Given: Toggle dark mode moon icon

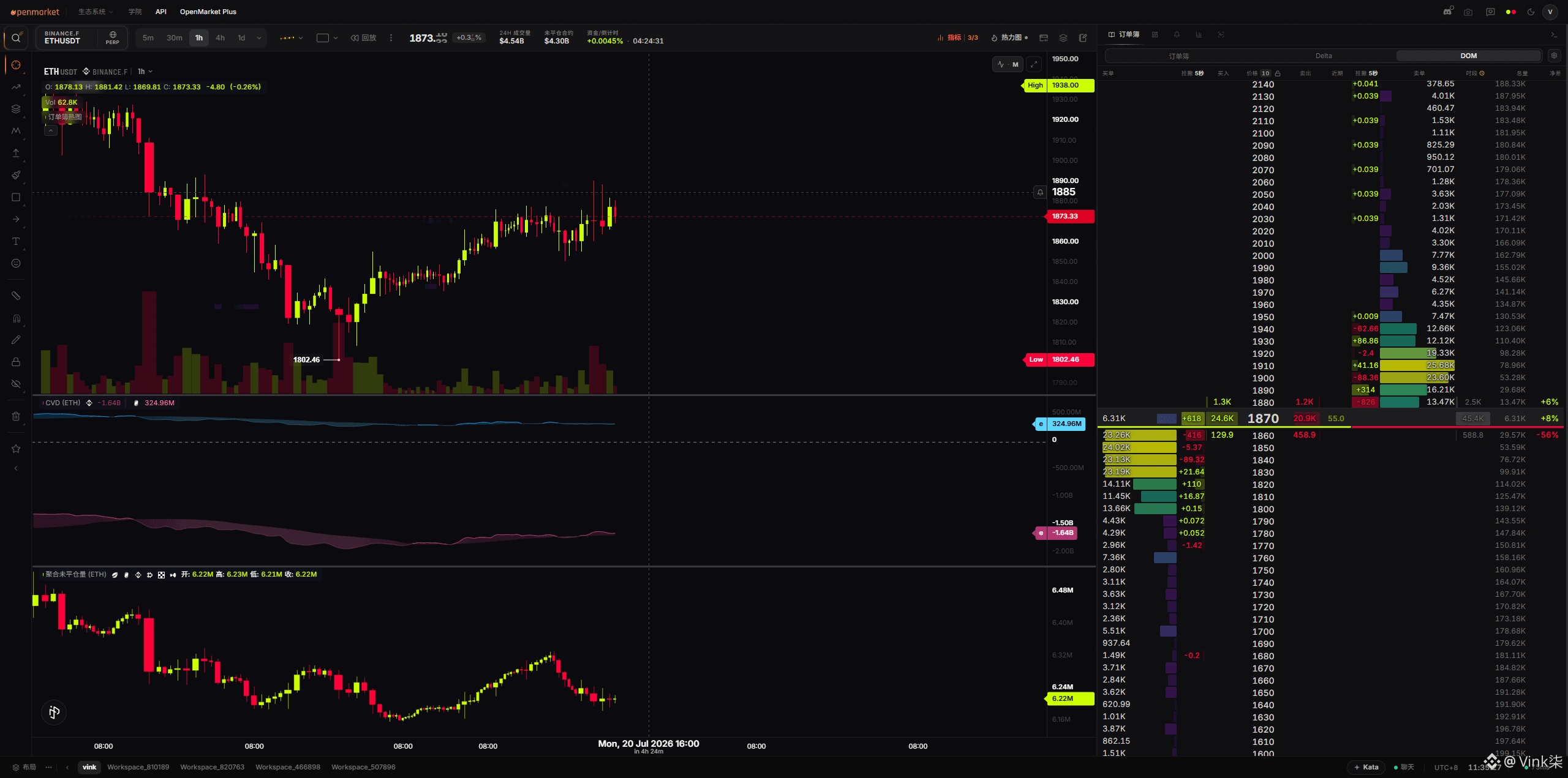Looking at the screenshot, I should click(1531, 12).
